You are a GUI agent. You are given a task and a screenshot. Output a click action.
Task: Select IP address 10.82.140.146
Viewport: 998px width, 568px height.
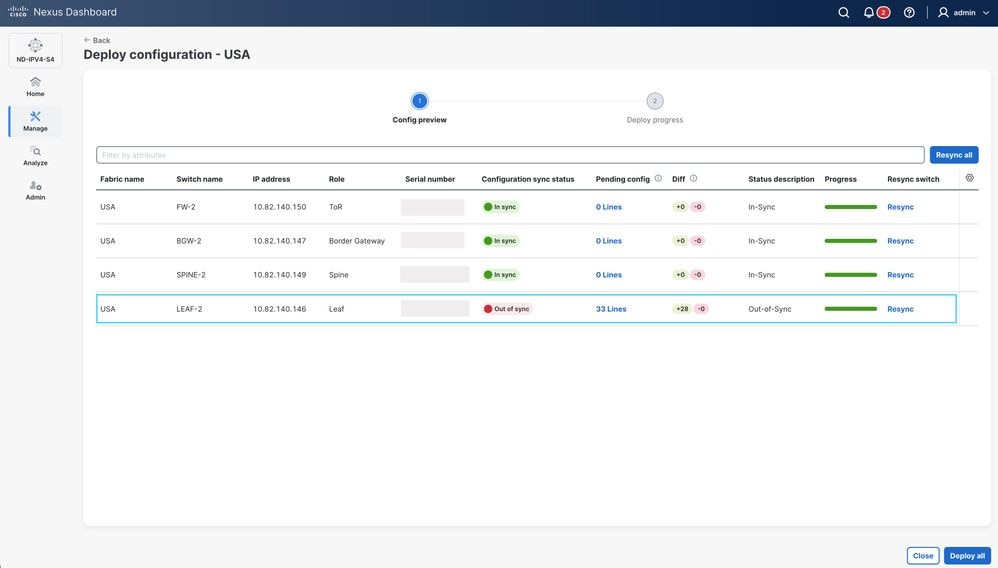[x=279, y=309]
